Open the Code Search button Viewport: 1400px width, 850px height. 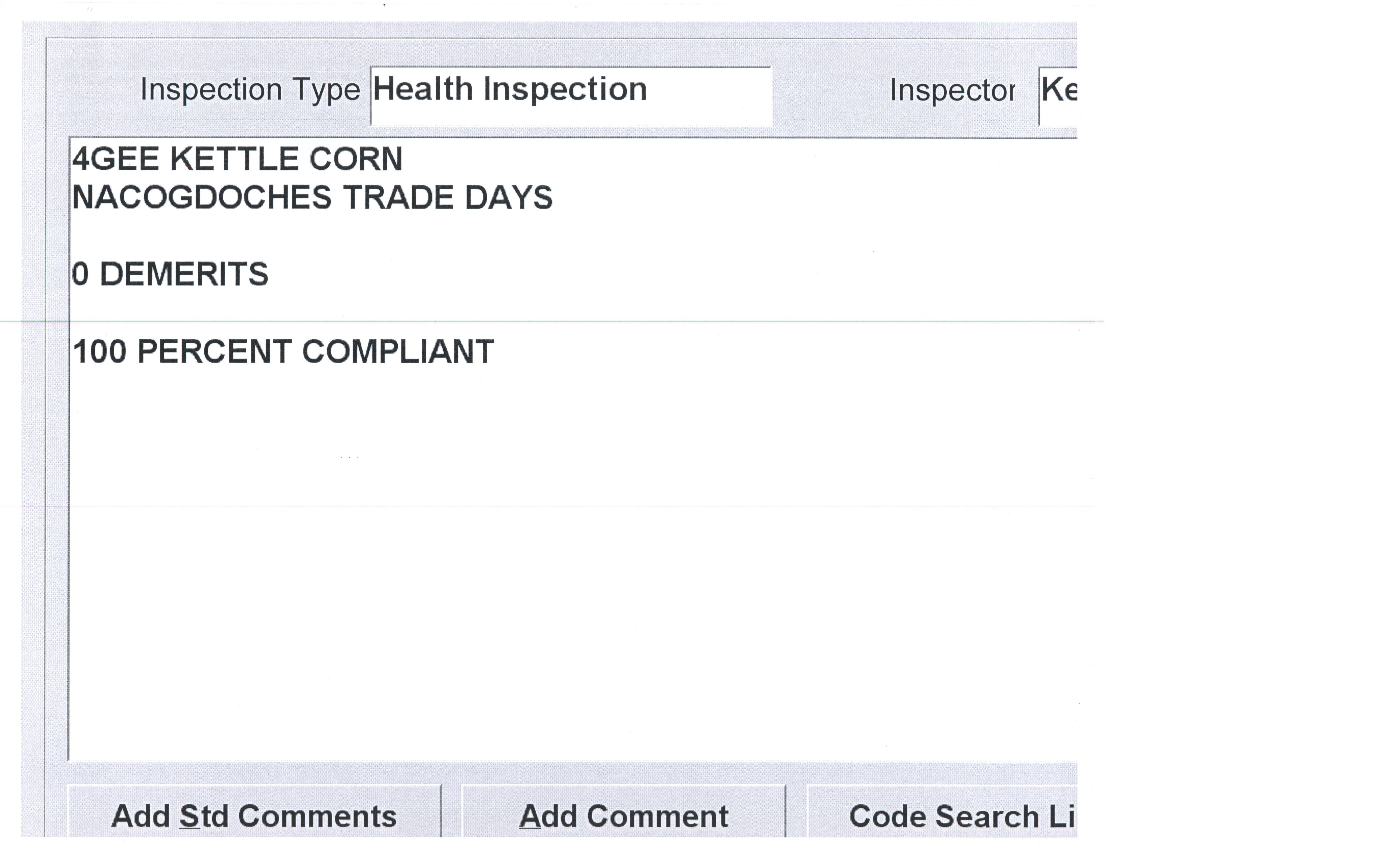point(942,816)
